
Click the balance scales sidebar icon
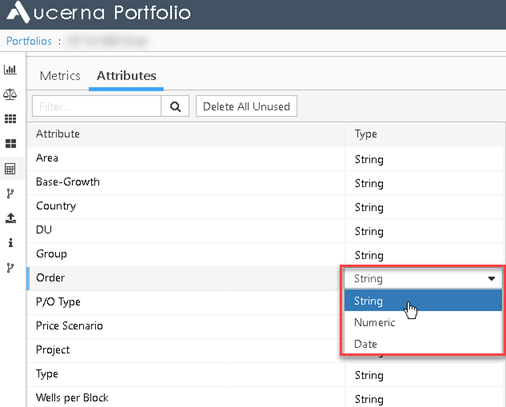point(10,94)
